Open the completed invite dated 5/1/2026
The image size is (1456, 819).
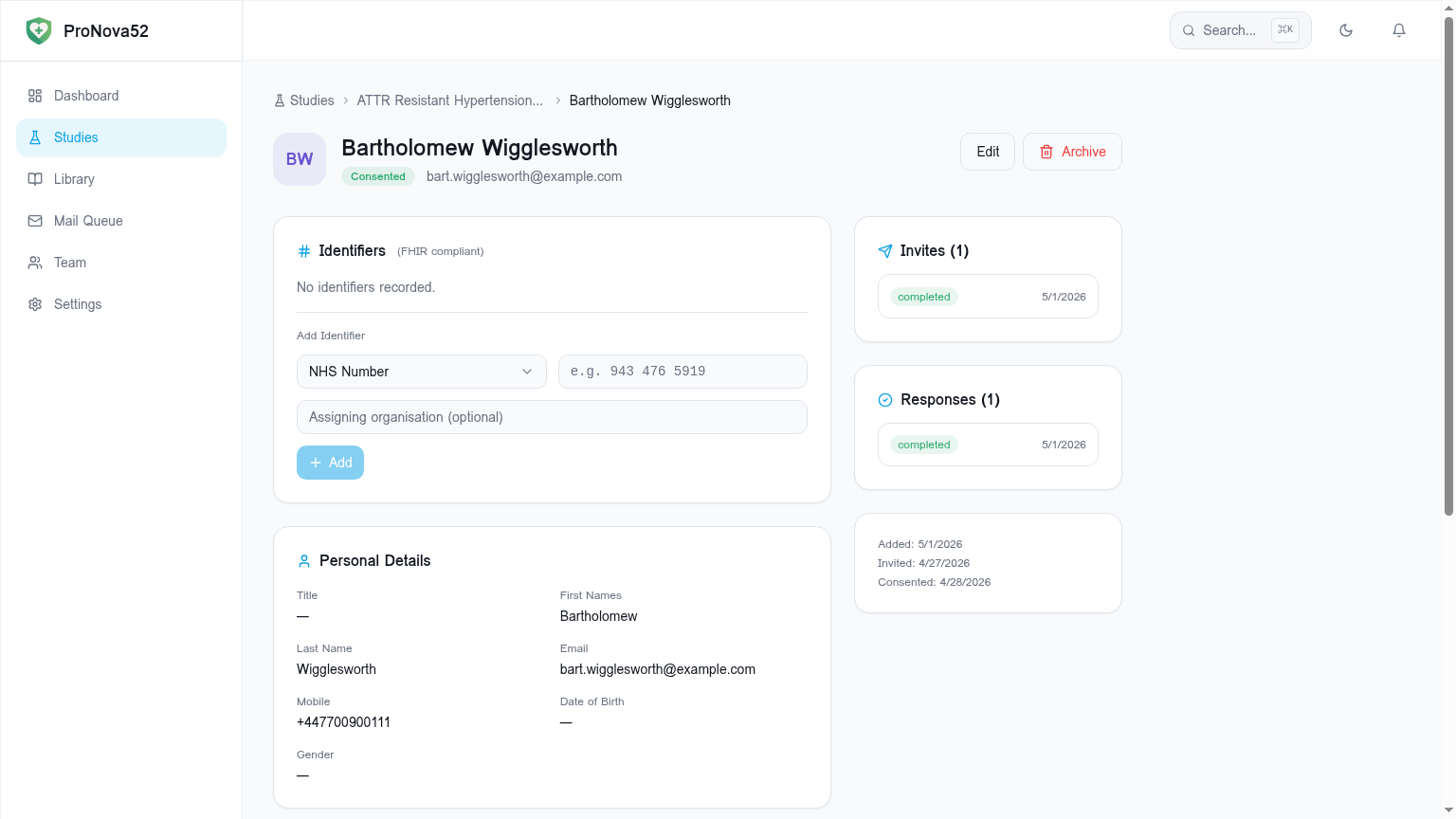988,297
